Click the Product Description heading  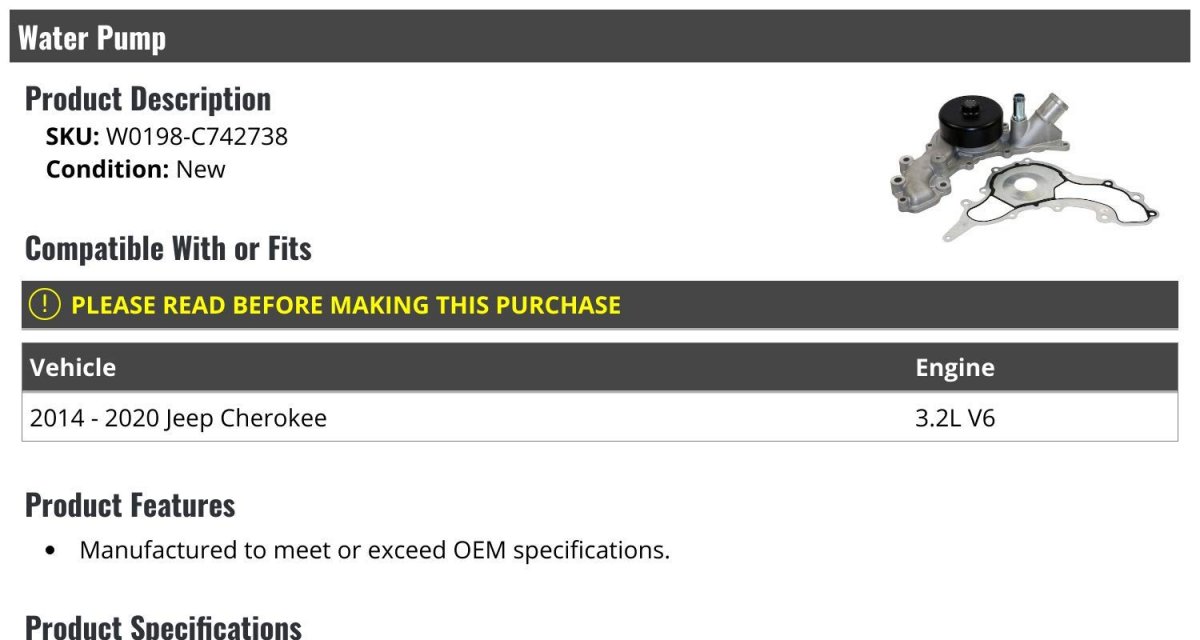pos(148,99)
